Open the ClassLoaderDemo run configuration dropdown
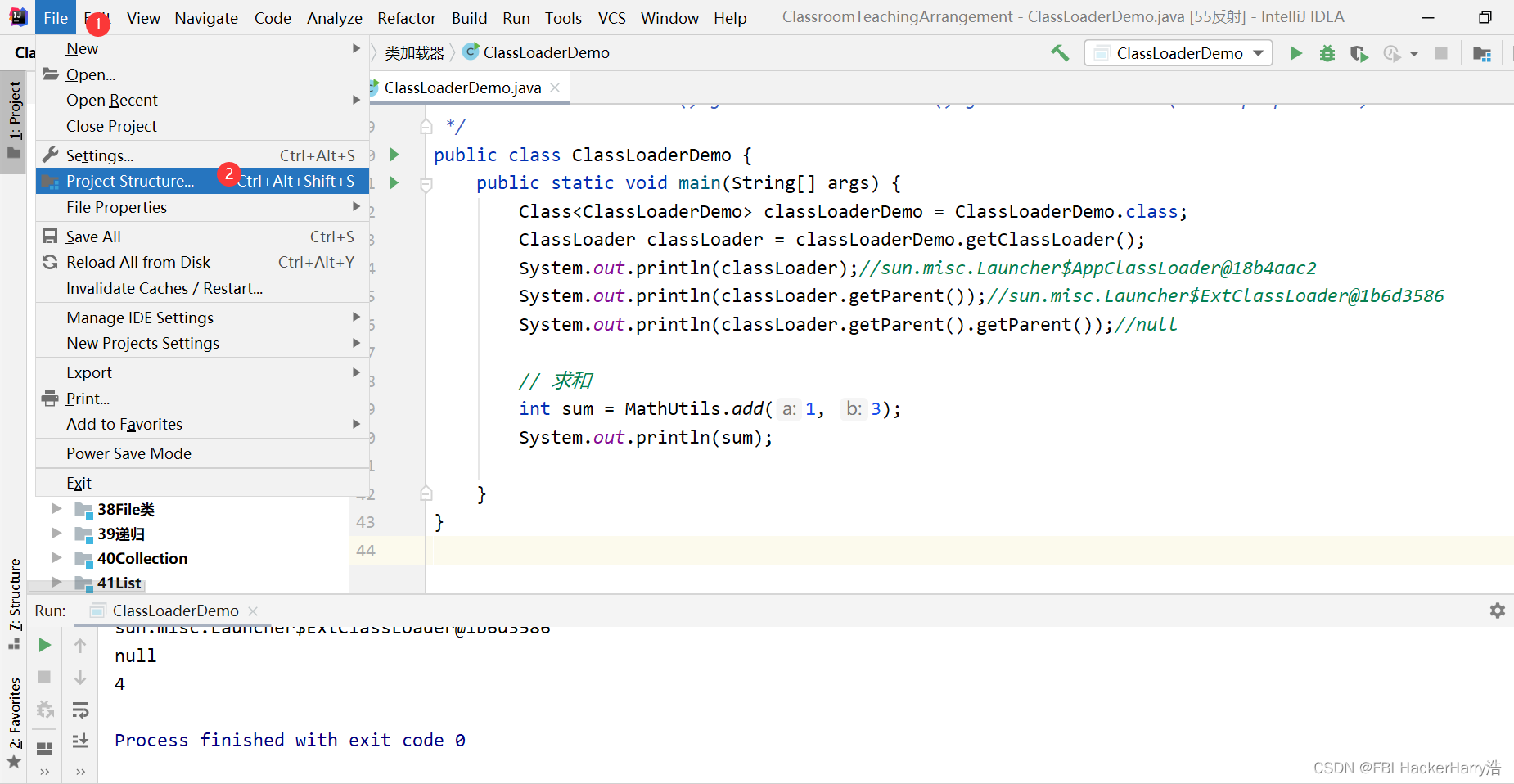The image size is (1514, 784). pyautogui.click(x=1178, y=53)
